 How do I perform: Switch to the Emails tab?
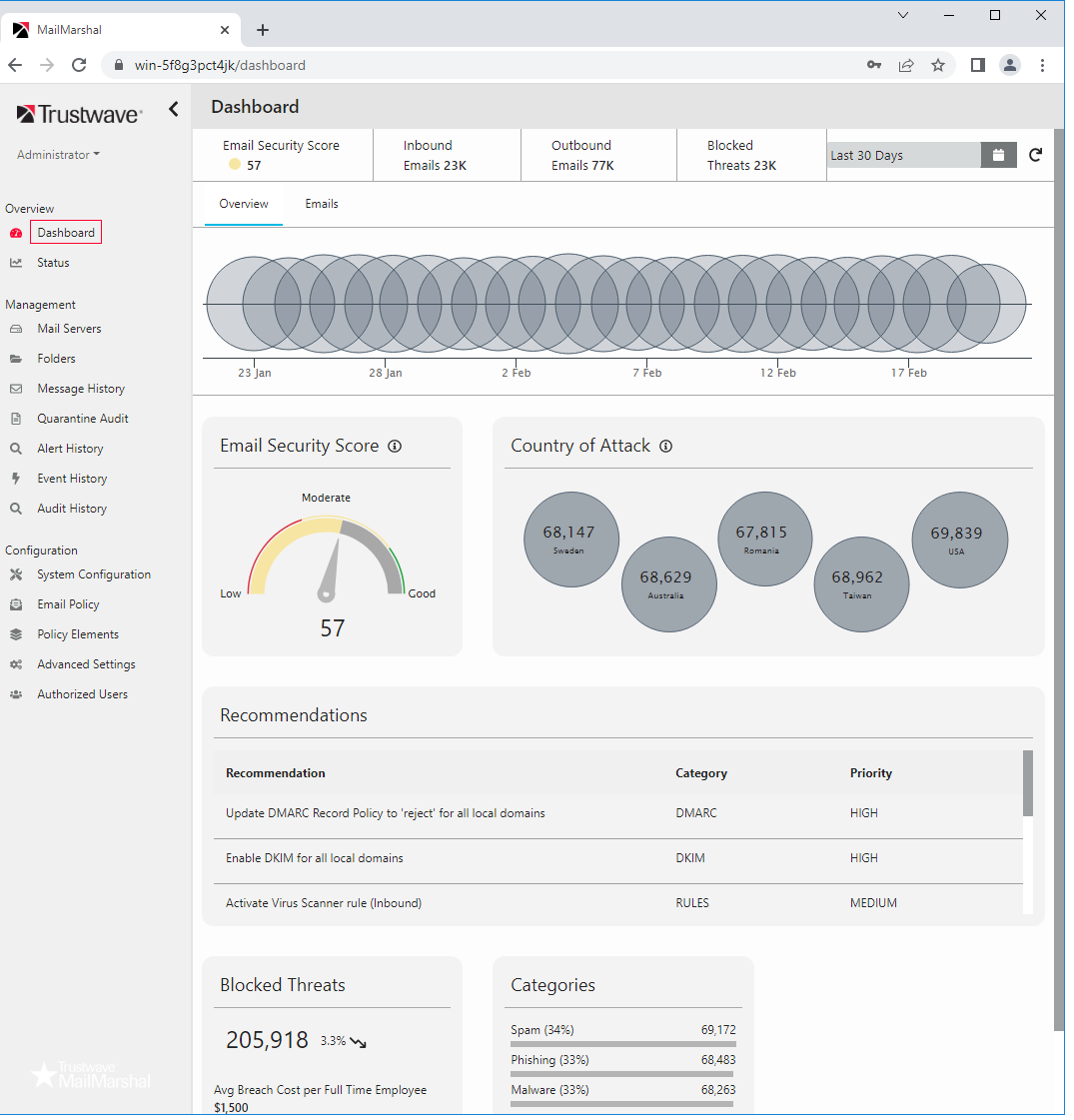coord(322,204)
